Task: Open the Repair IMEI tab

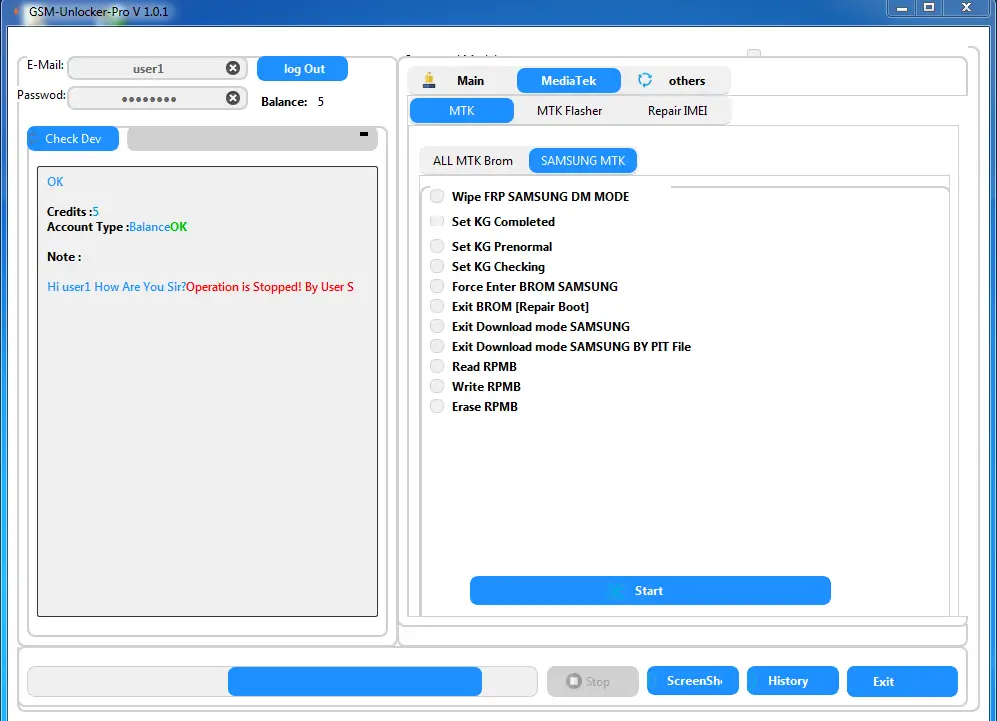Action: coord(677,111)
